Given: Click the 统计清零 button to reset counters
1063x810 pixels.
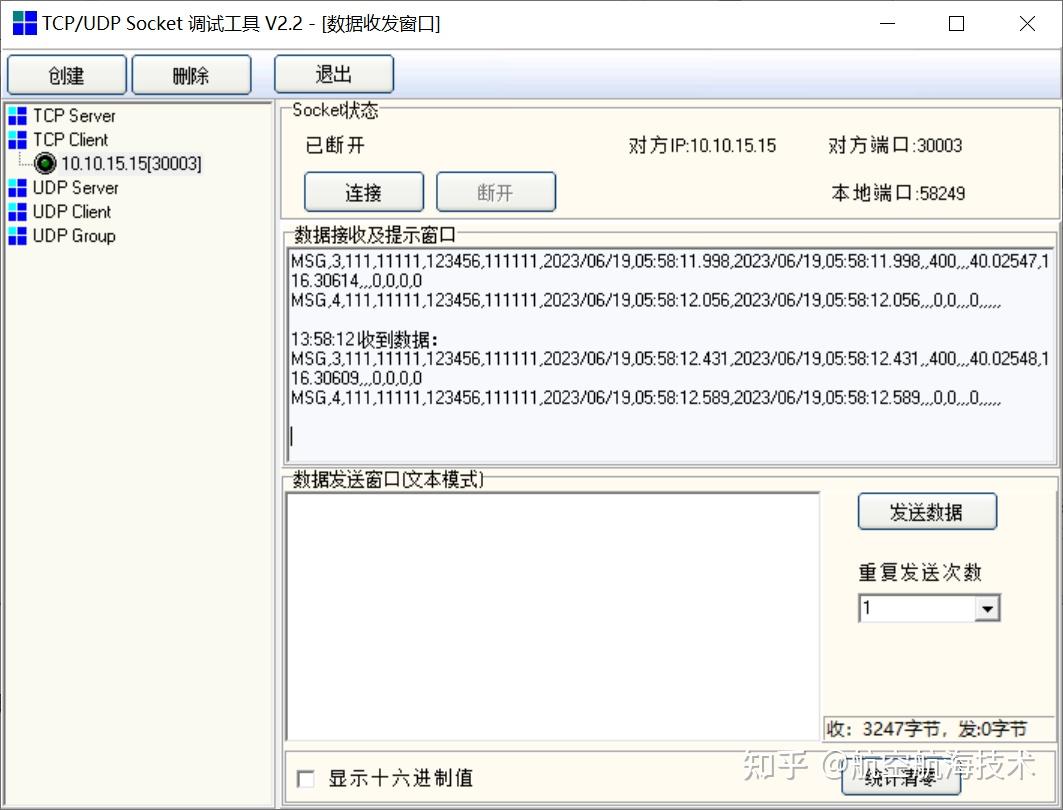Looking at the screenshot, I should [901, 778].
